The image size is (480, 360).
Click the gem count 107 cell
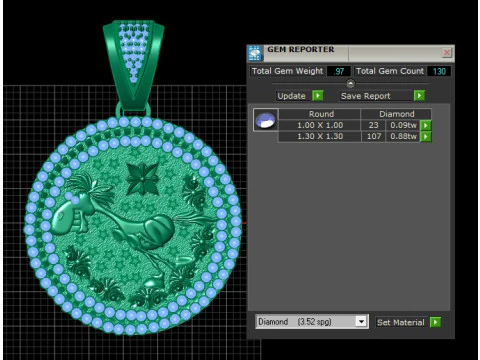[x=373, y=136]
